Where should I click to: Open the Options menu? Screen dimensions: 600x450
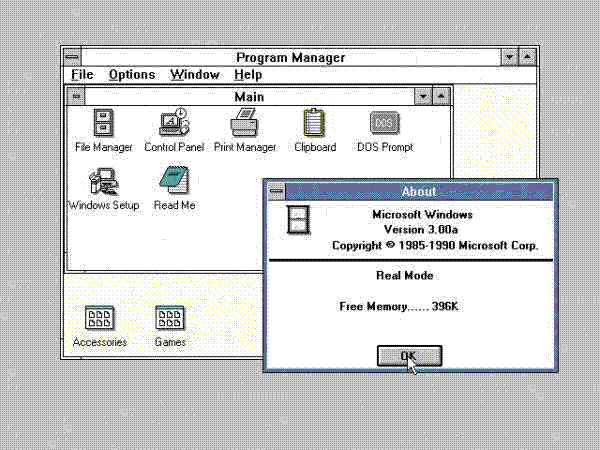[132, 75]
